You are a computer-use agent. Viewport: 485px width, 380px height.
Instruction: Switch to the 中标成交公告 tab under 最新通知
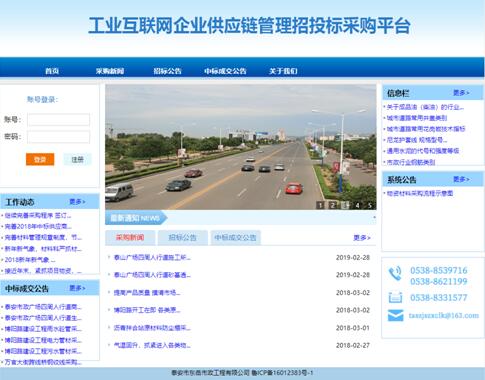235,238
